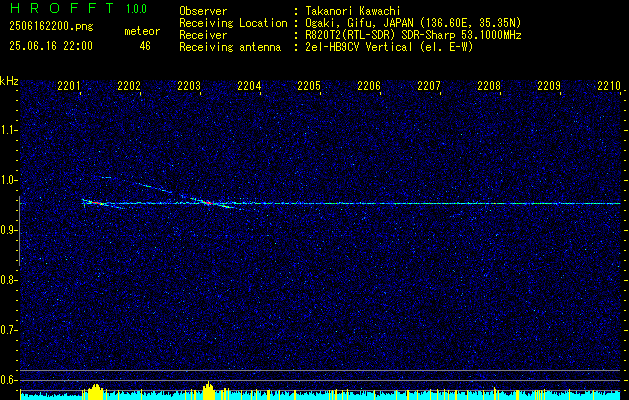
Task: Click time marker 2201
Action: (69, 86)
